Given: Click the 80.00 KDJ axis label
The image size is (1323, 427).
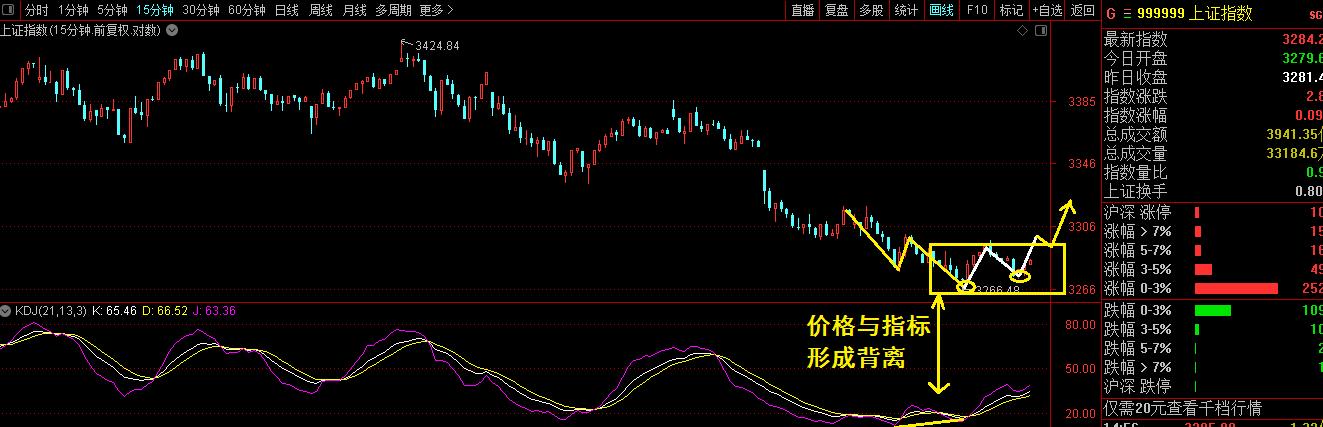Looking at the screenshot, I should coord(1081,325).
